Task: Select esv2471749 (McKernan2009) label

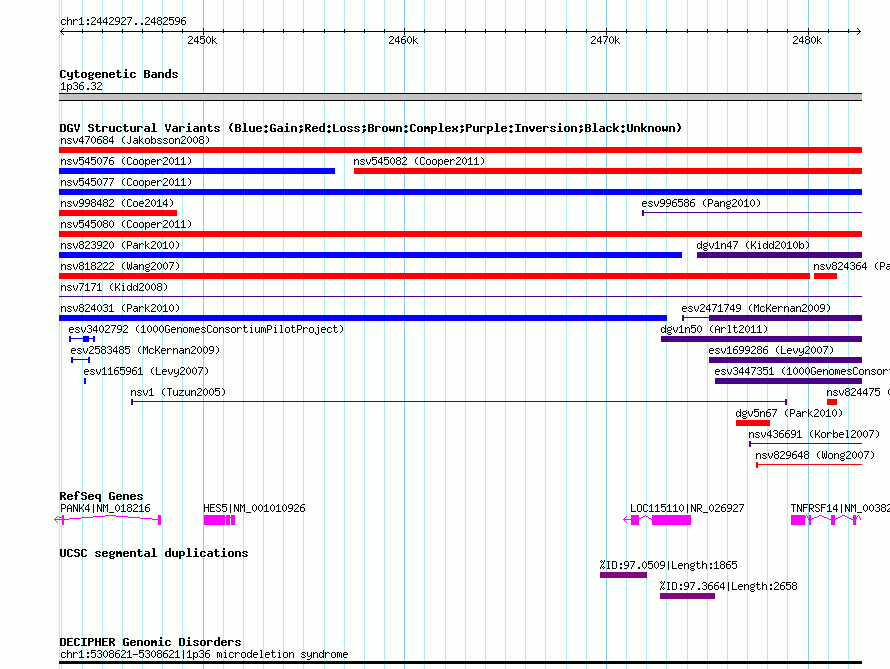Action: (x=756, y=308)
